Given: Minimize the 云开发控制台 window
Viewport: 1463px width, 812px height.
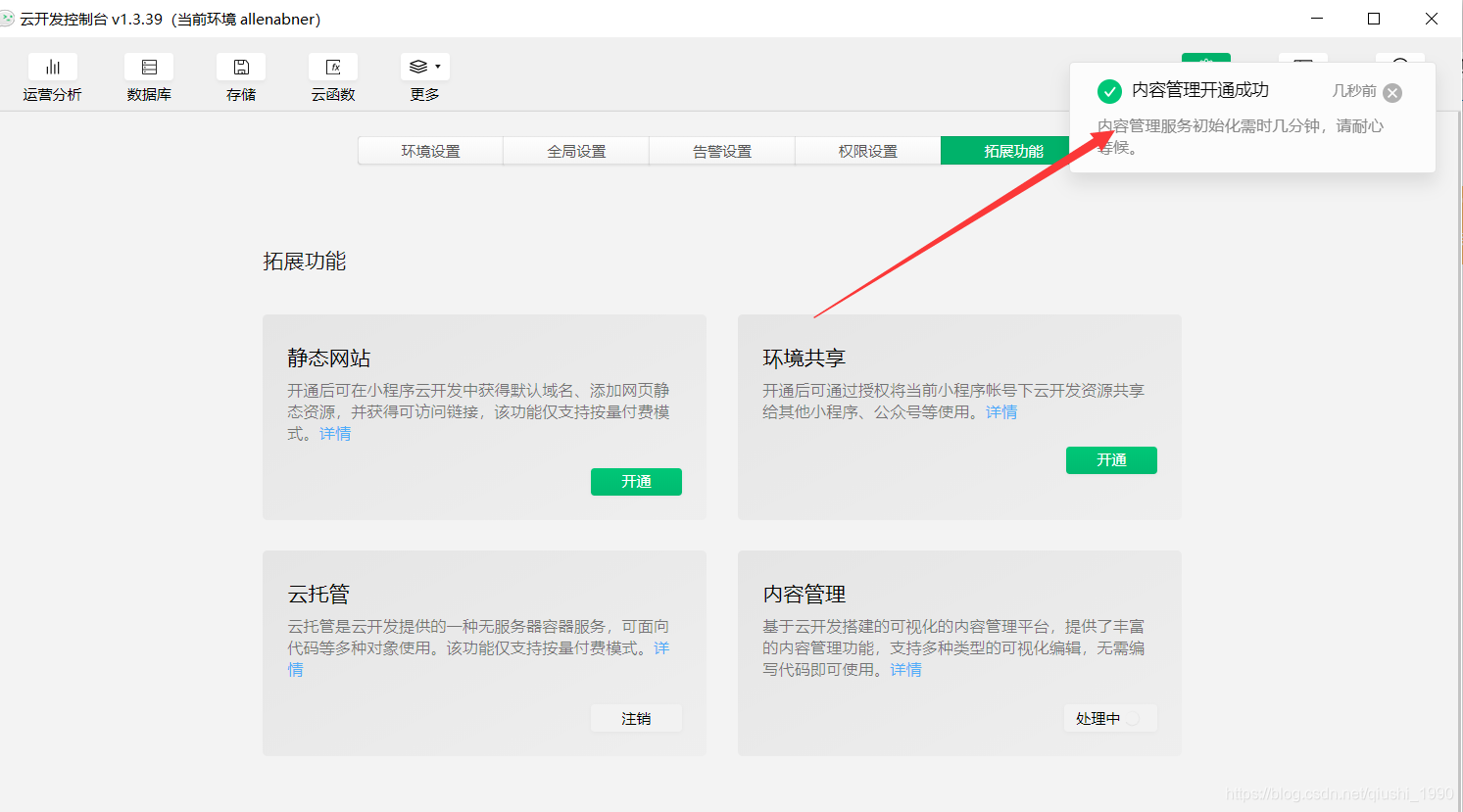Looking at the screenshot, I should pyautogui.click(x=1317, y=19).
